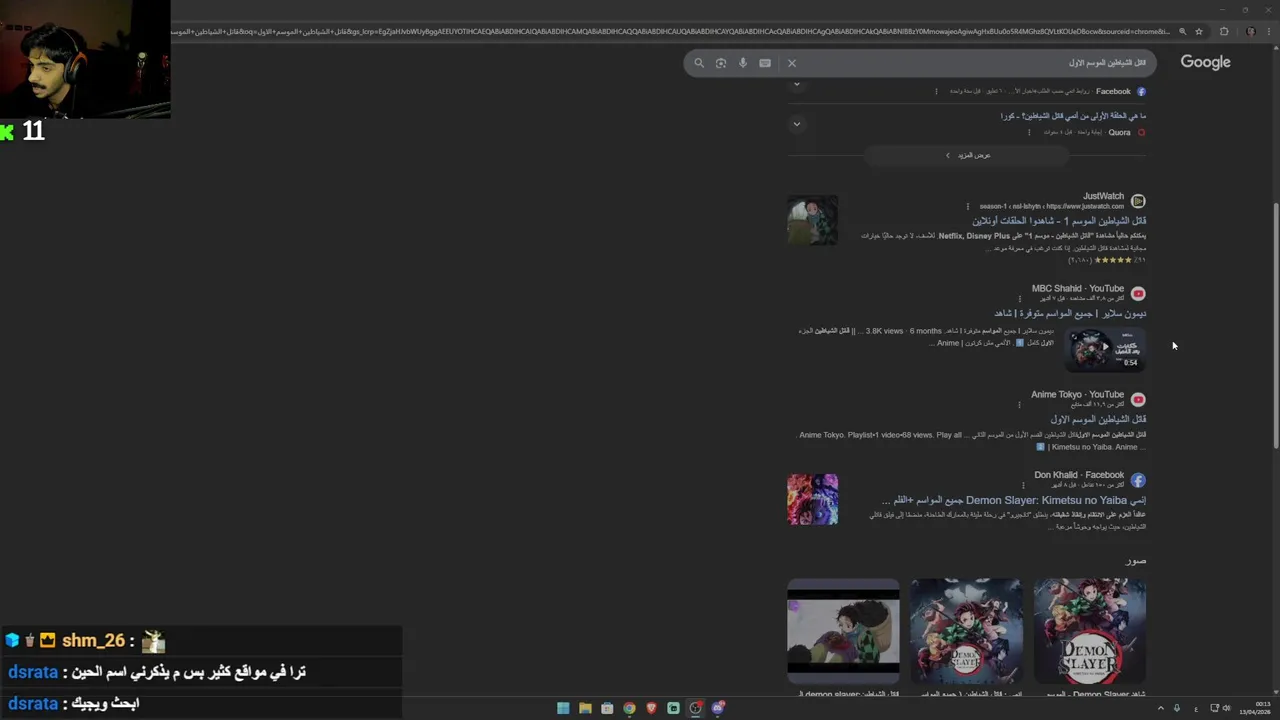
Task: Click the JustWatch site favicon
Action: click(1138, 201)
